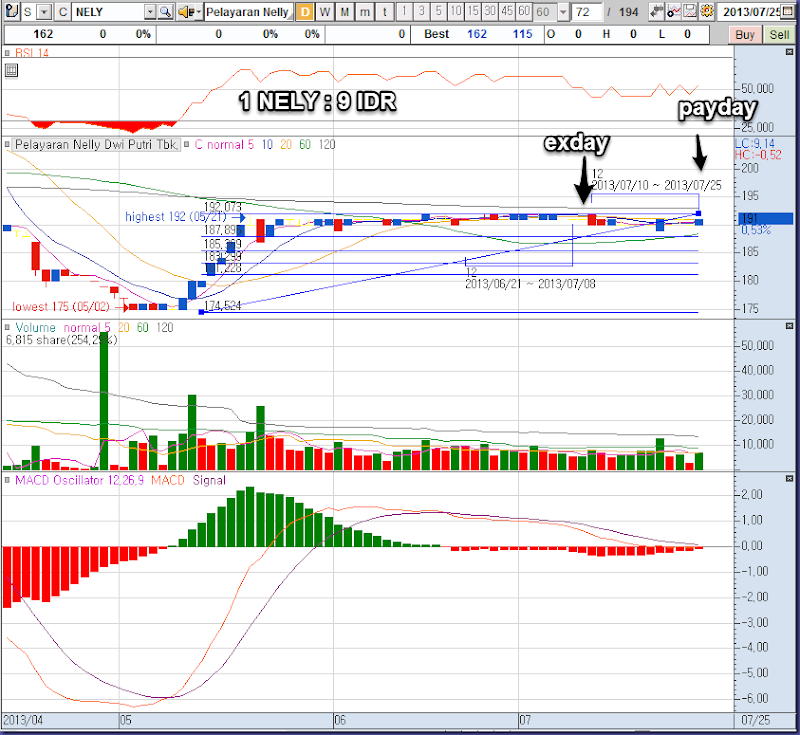Open chart preferences gear icon

707,11
